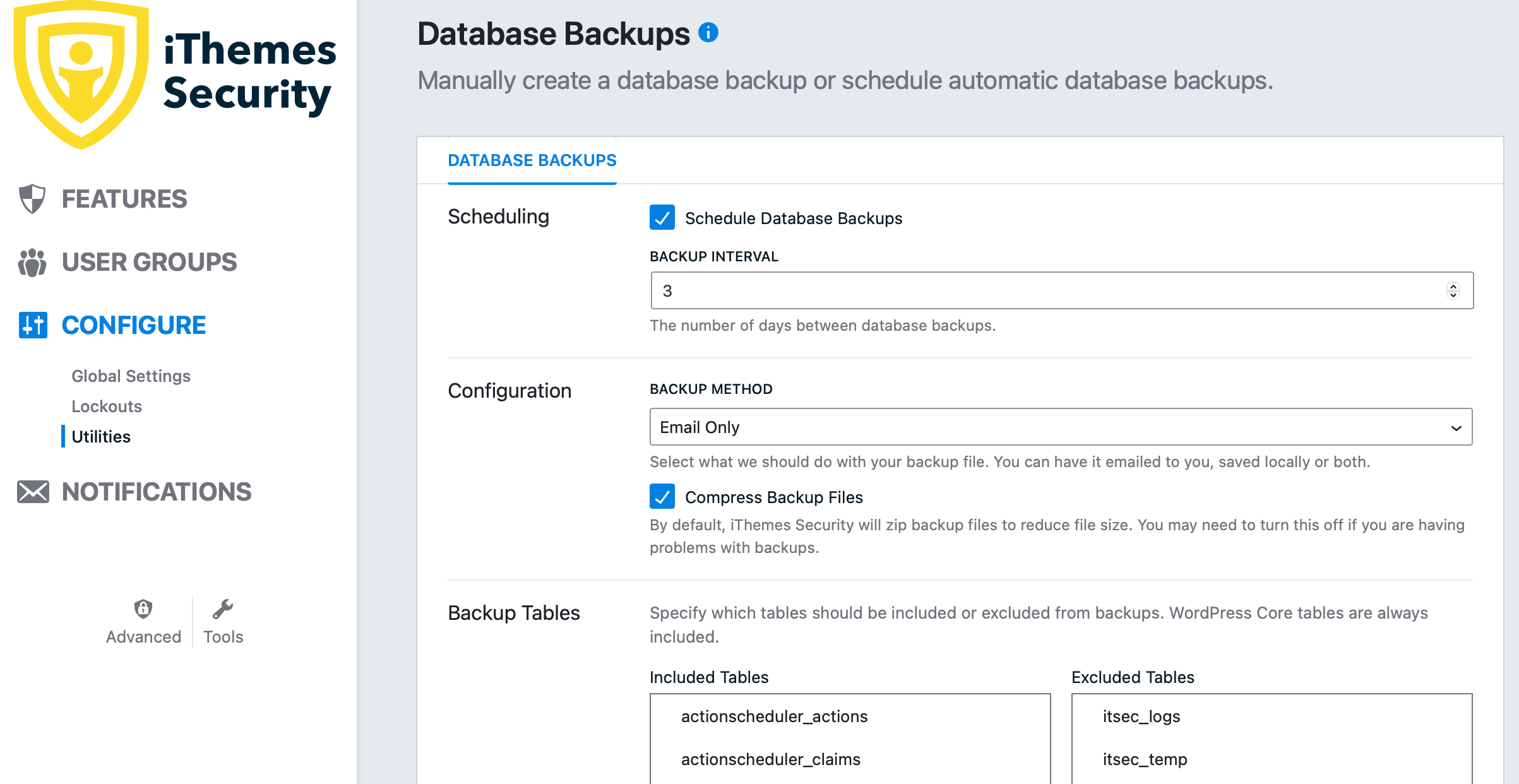The width and height of the screenshot is (1519, 784).
Task: Disable the Compress Backup Files checkbox
Action: [662, 497]
